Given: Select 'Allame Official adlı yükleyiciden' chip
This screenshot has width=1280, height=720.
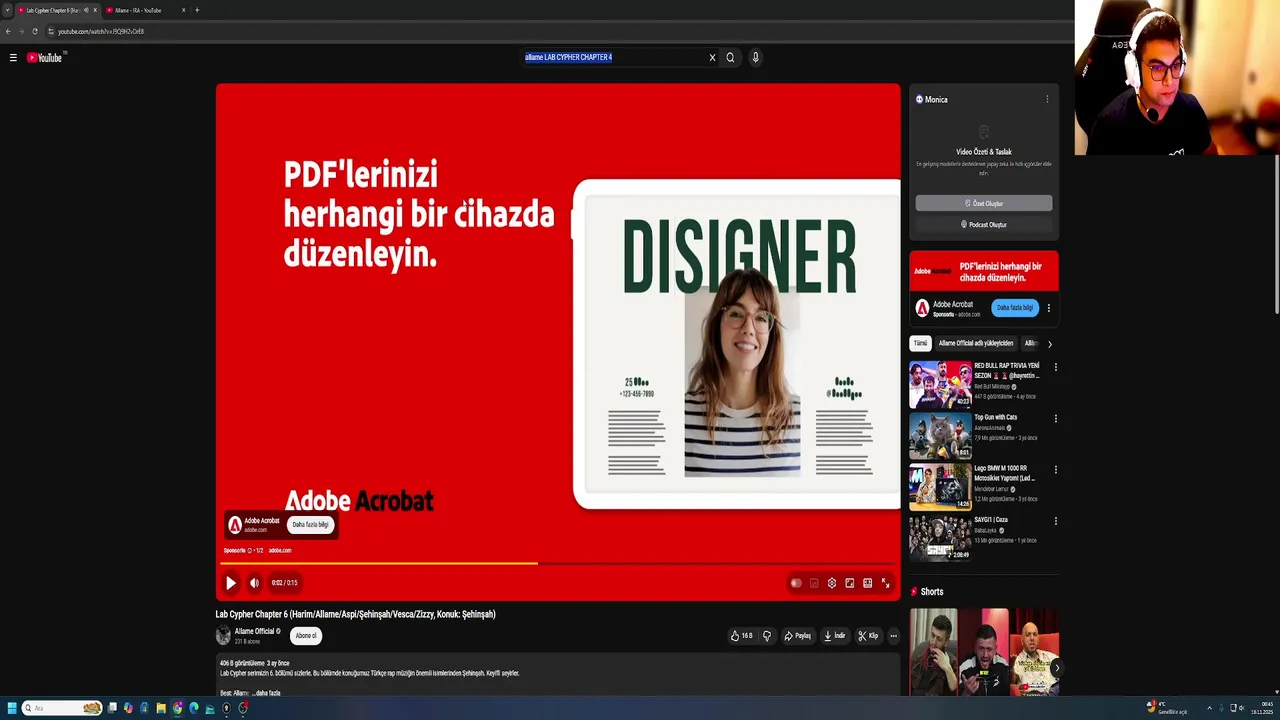Looking at the screenshot, I should coord(976,343).
